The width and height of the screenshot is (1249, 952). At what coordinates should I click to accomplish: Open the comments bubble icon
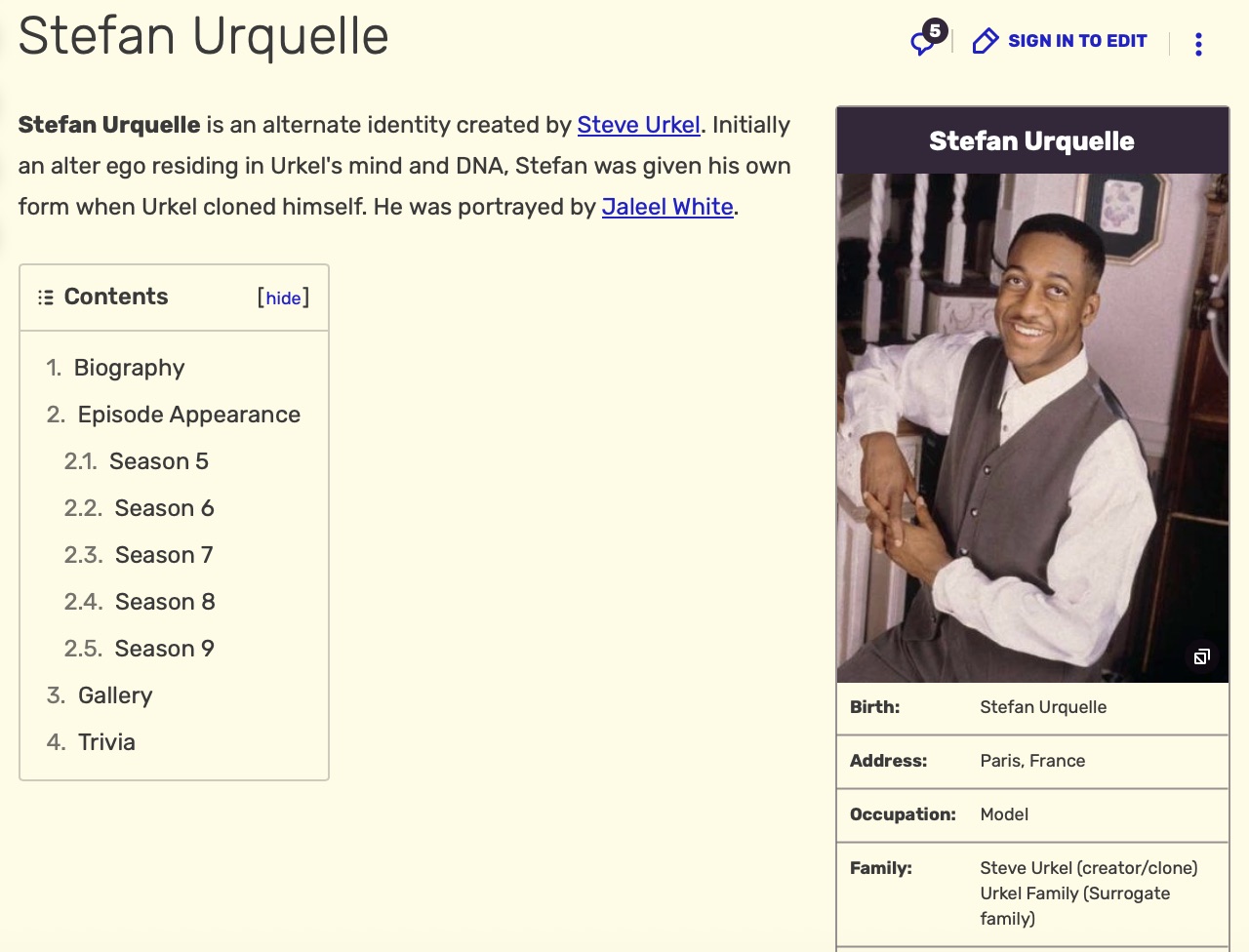[x=923, y=41]
